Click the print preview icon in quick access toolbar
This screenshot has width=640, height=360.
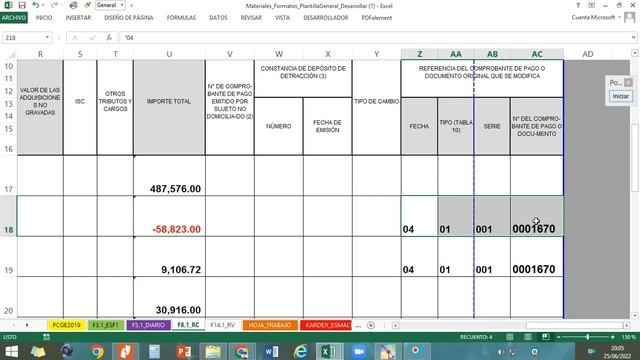pyautogui.click(x=73, y=5)
